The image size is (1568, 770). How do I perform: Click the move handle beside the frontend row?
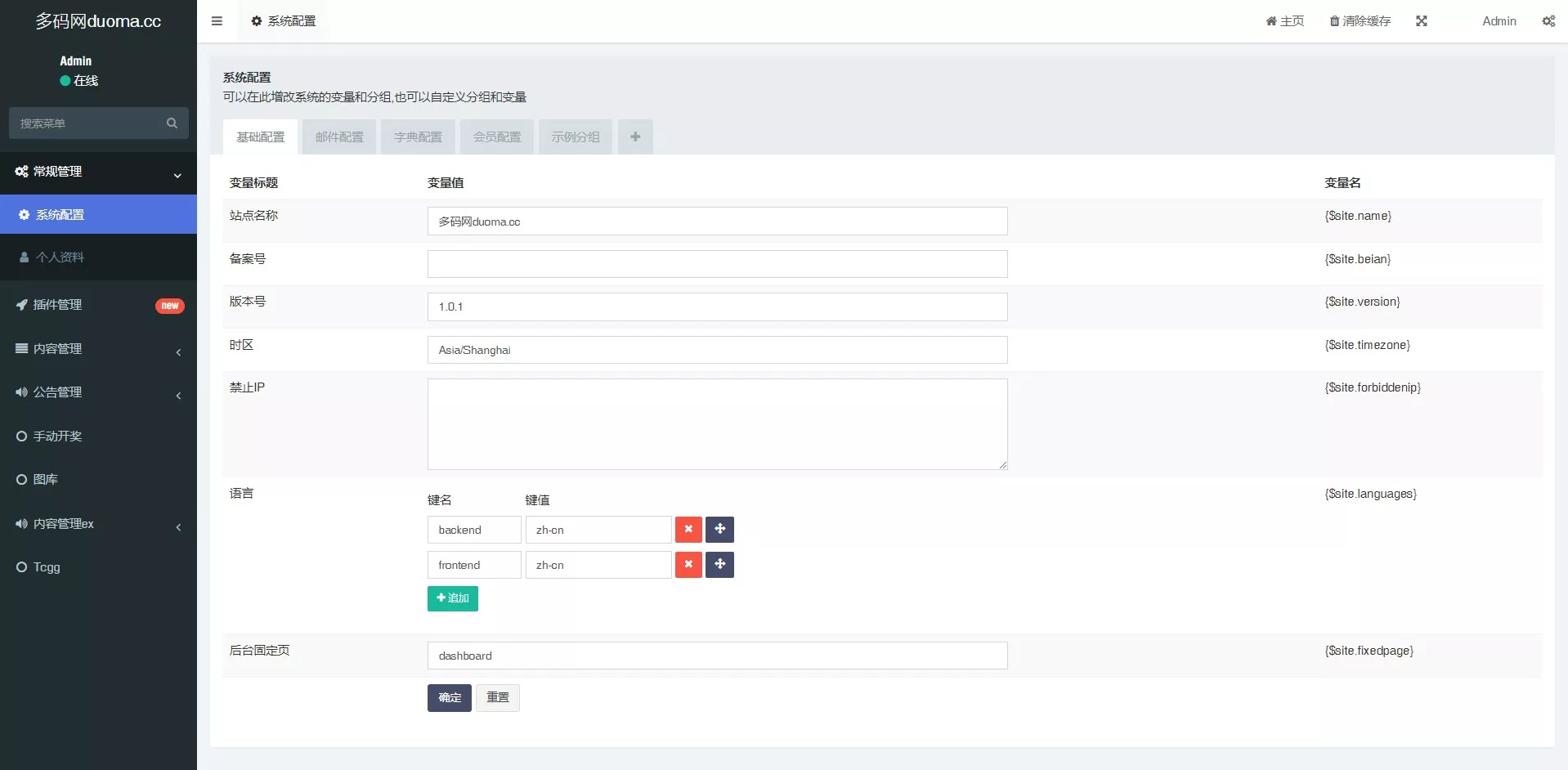pos(719,564)
